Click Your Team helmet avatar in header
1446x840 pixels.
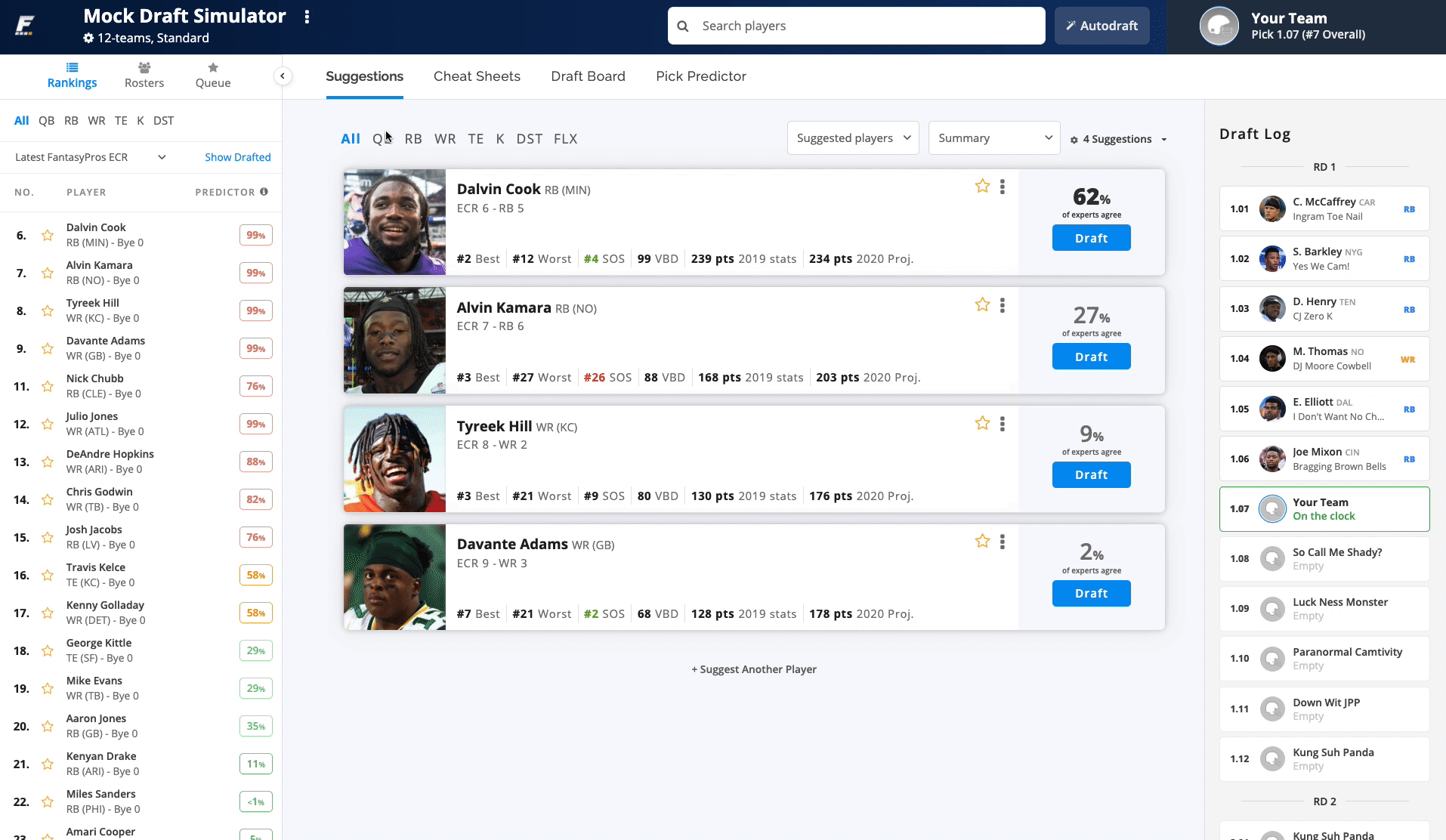tap(1219, 26)
